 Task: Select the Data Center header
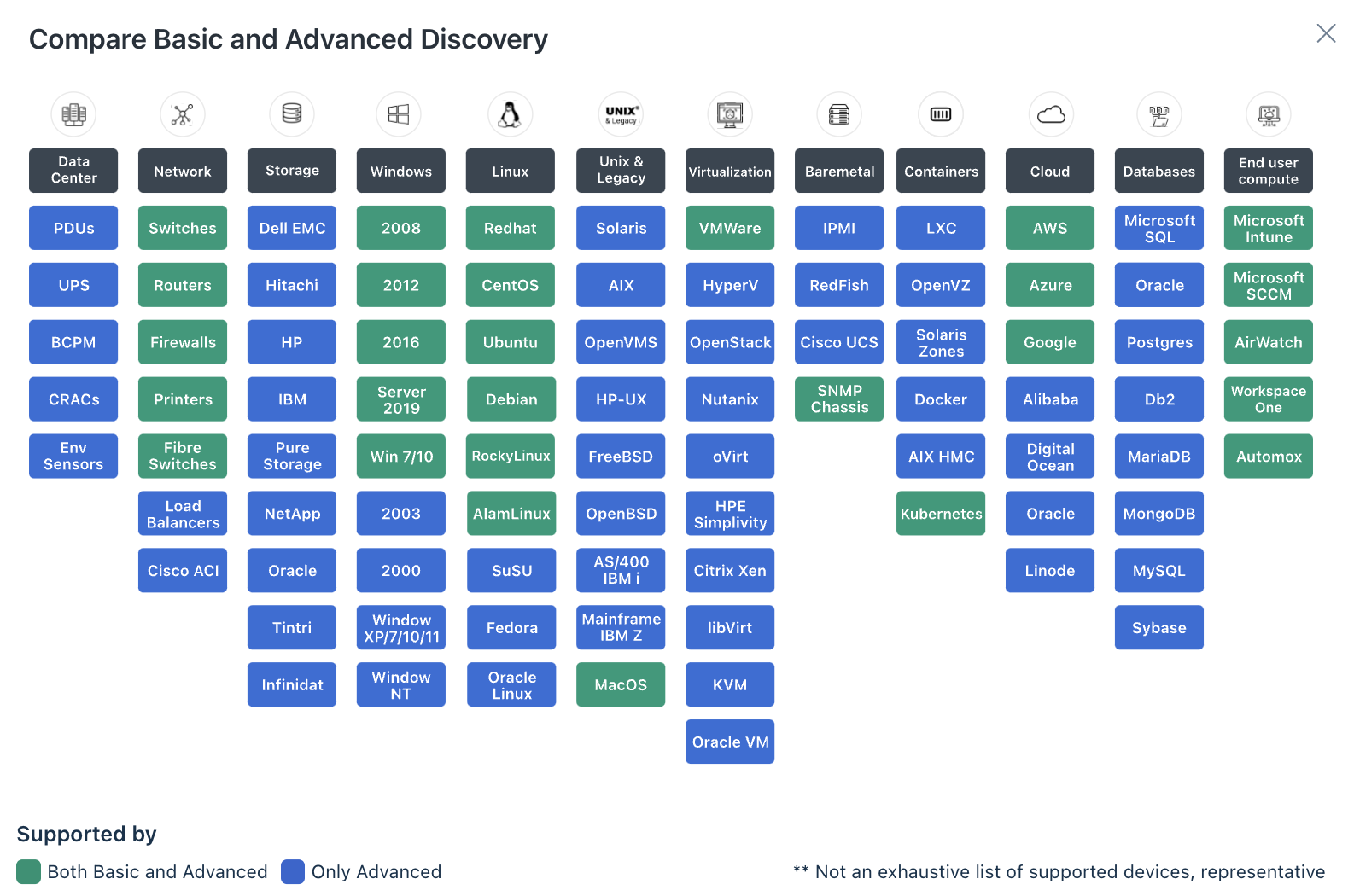[x=73, y=171]
